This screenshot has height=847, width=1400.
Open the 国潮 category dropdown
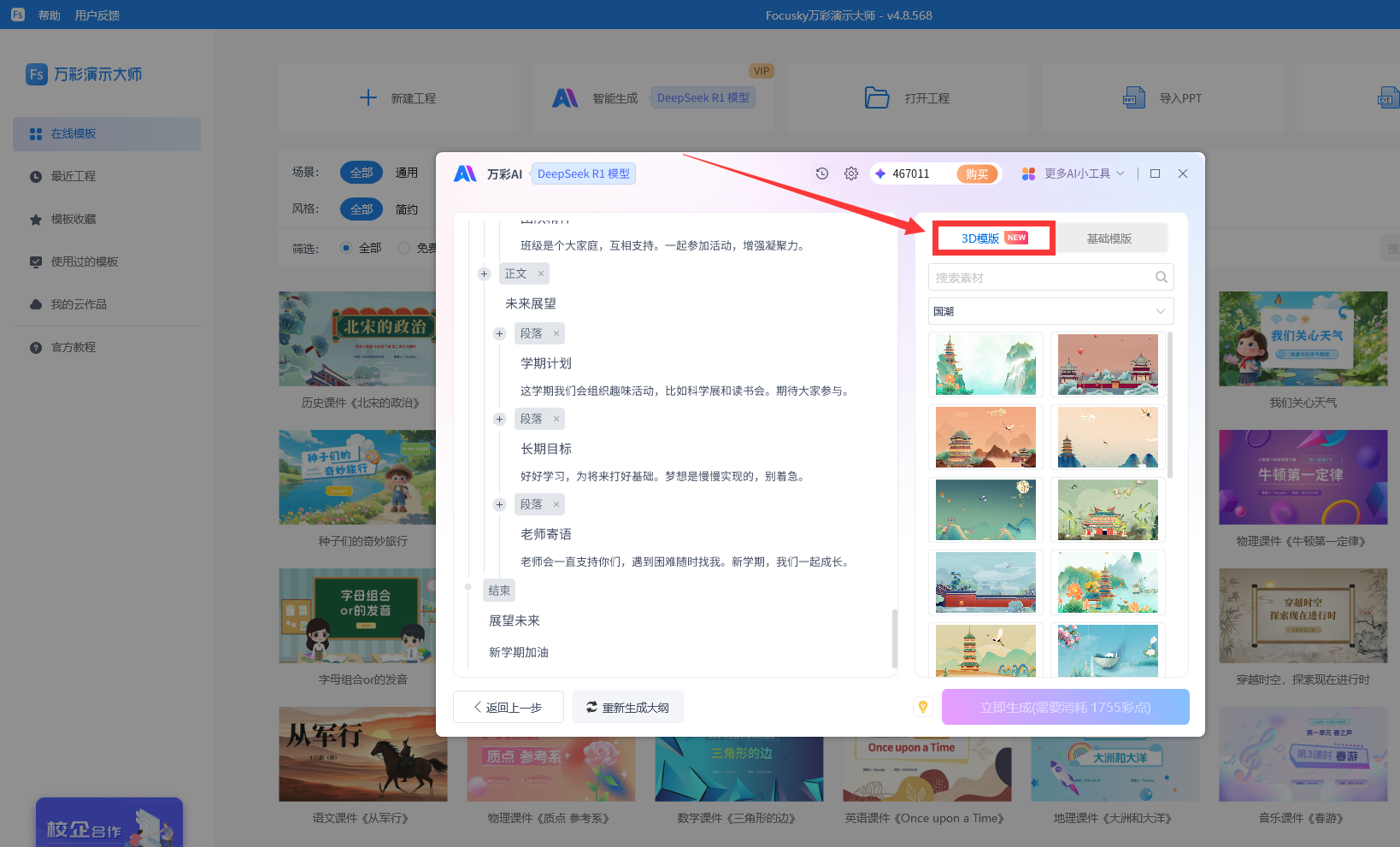click(x=1051, y=311)
